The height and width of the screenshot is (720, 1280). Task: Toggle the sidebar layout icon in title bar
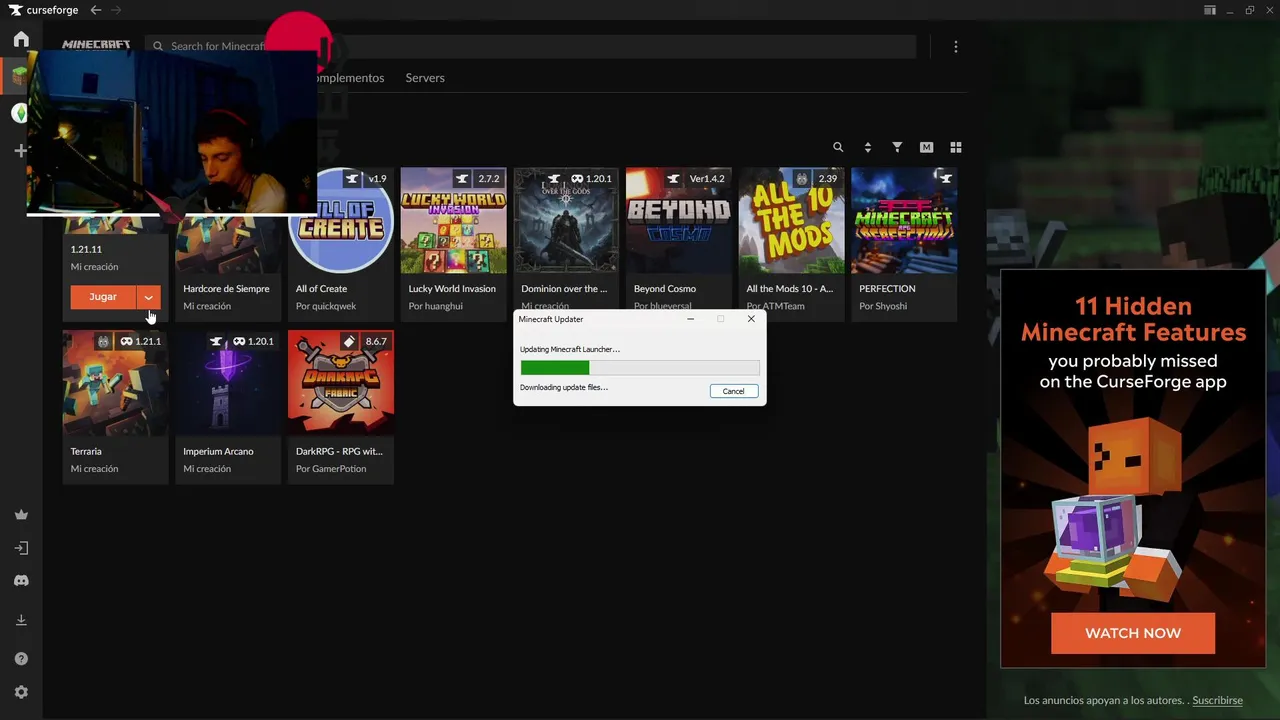click(1210, 10)
